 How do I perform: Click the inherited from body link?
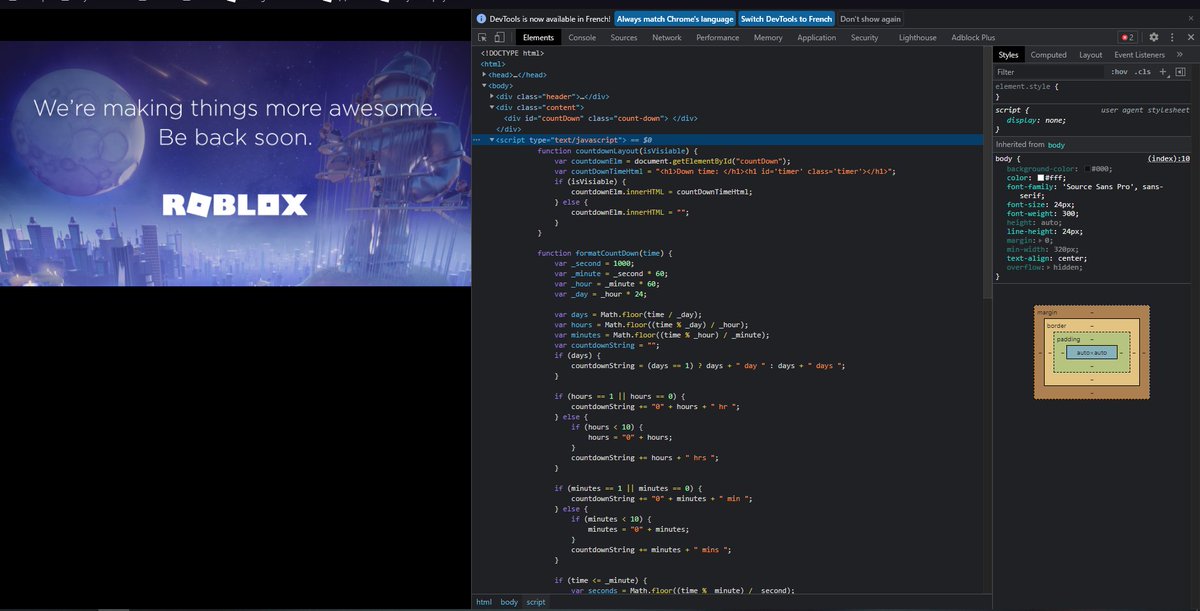[1056, 145]
